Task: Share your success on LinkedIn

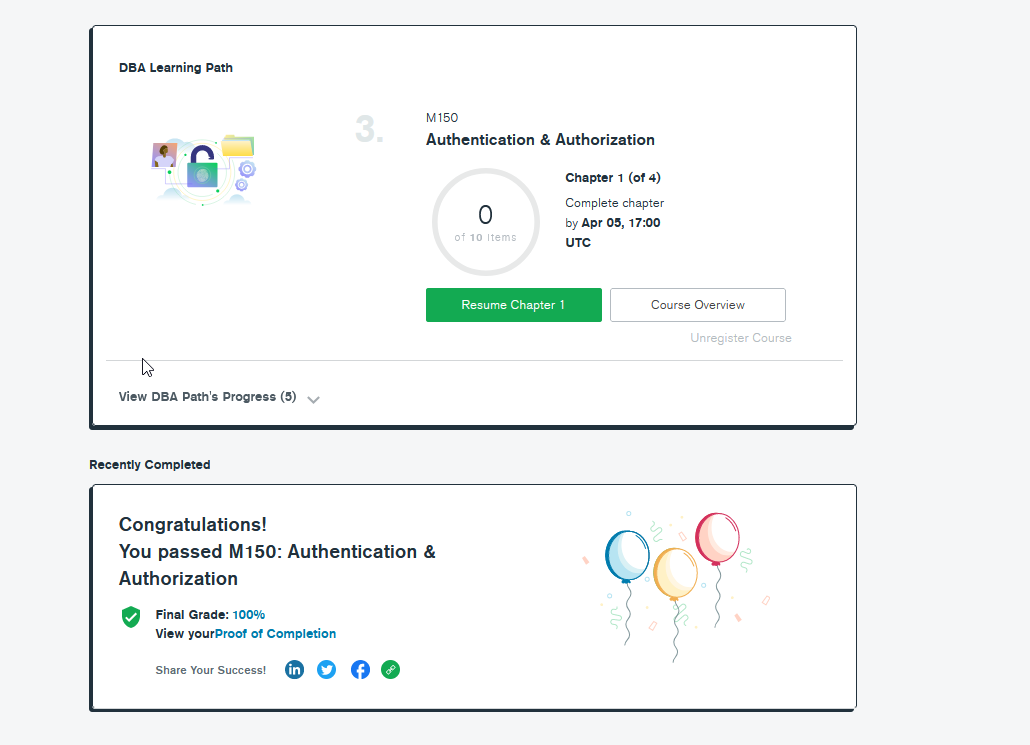Action: 294,669
